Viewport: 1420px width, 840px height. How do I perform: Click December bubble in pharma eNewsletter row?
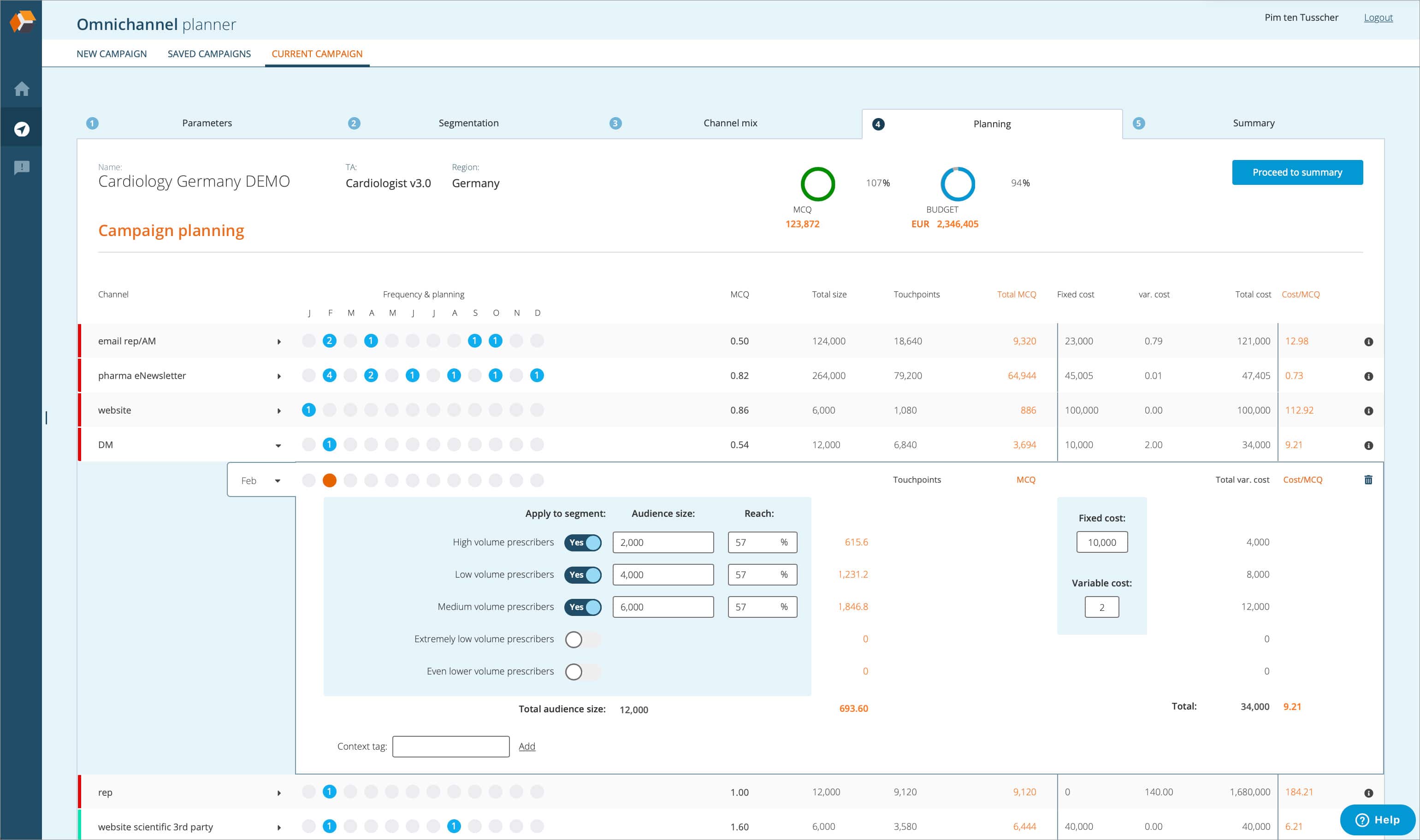click(537, 375)
